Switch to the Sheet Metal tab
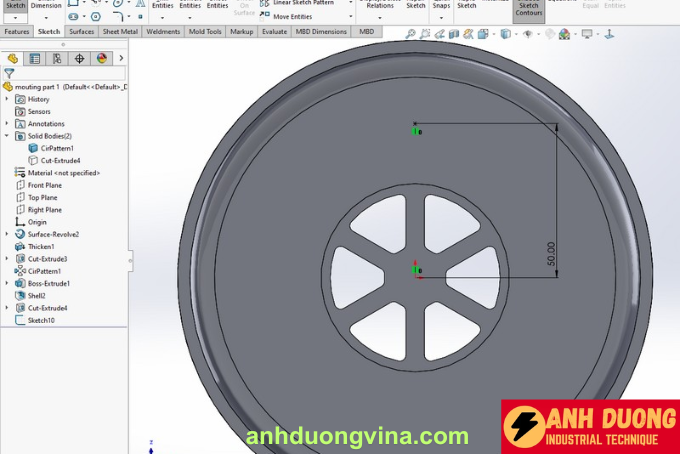 [x=121, y=32]
